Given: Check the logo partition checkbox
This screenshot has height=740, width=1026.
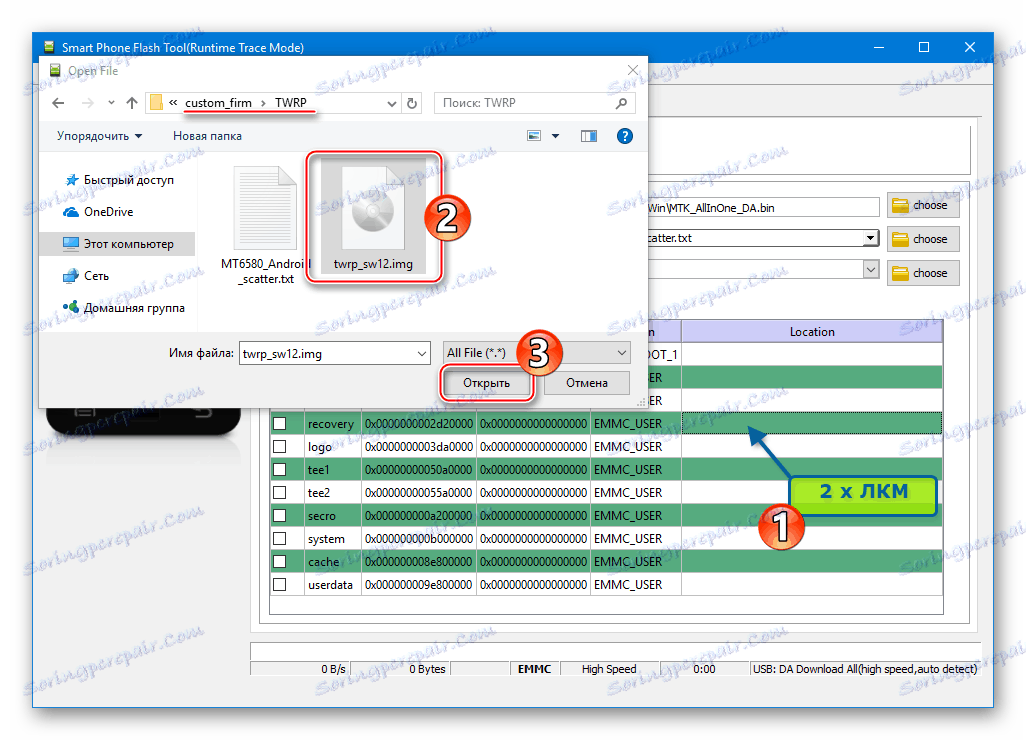Looking at the screenshot, I should pos(279,446).
